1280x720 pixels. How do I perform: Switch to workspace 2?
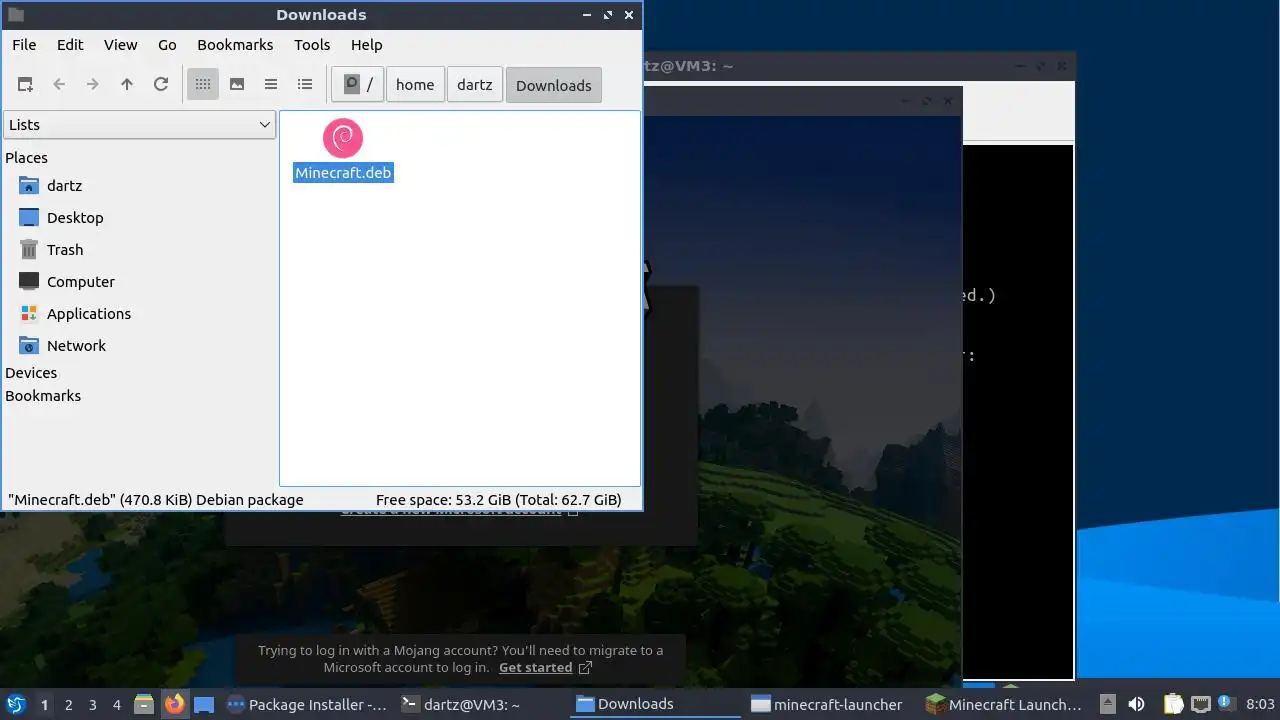click(69, 705)
